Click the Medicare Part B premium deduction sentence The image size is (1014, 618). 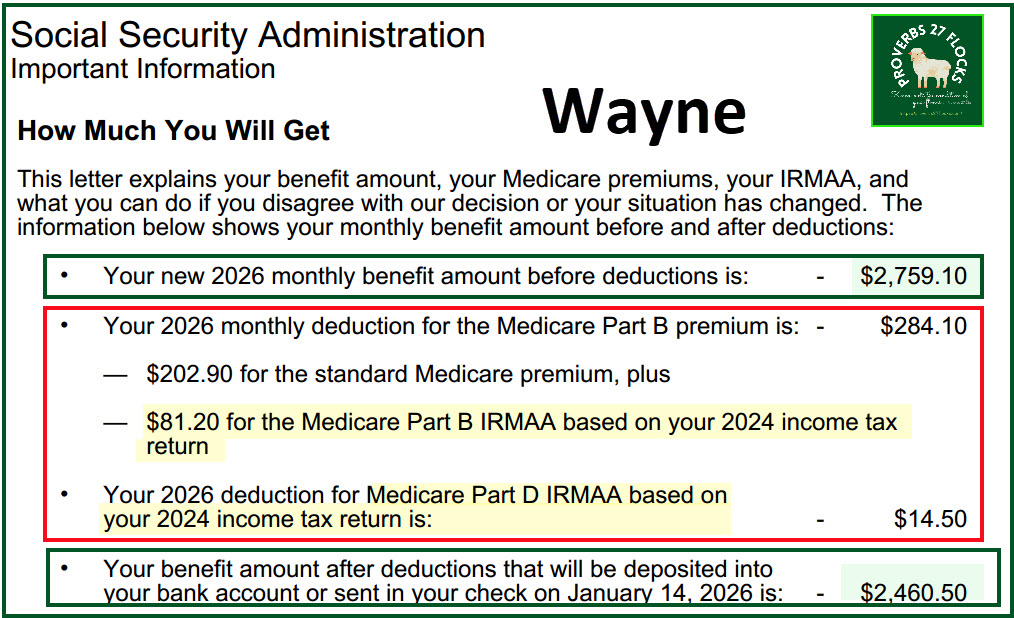click(x=451, y=326)
